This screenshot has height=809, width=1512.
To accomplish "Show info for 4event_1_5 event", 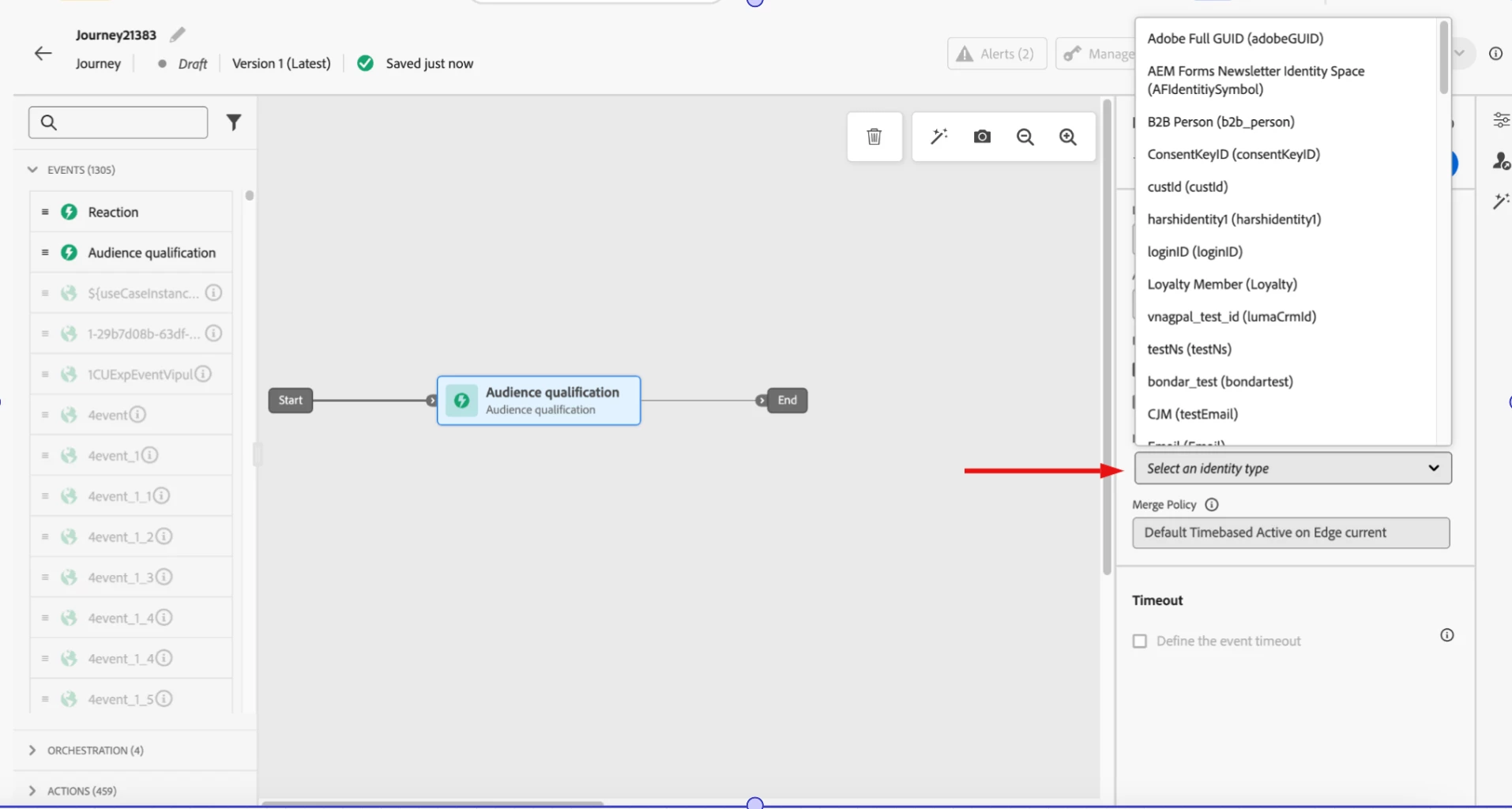I will pos(164,698).
